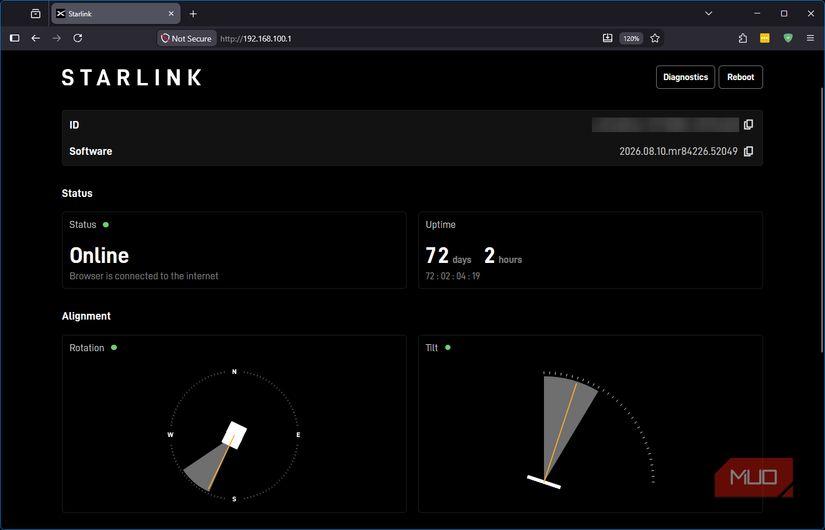
Task: Click the "Browser is connected to the internet" text
Action: pos(144,276)
